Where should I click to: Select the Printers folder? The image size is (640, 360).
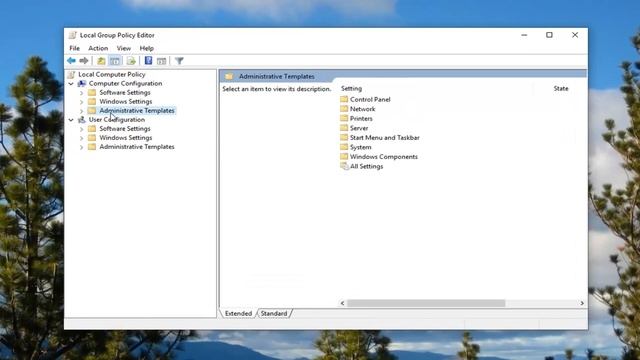[361, 119]
